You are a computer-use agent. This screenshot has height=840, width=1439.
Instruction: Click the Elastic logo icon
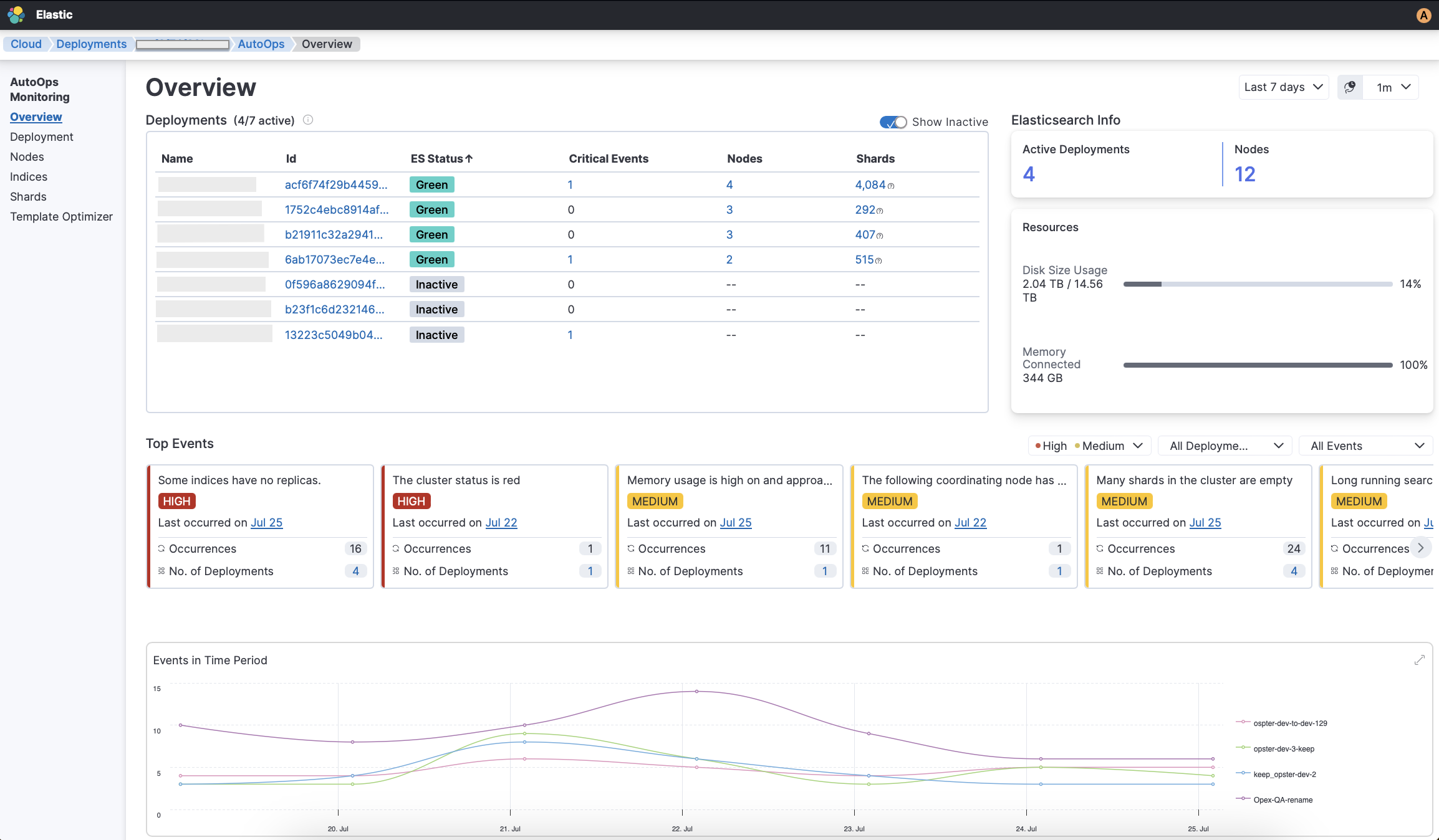[16, 14]
